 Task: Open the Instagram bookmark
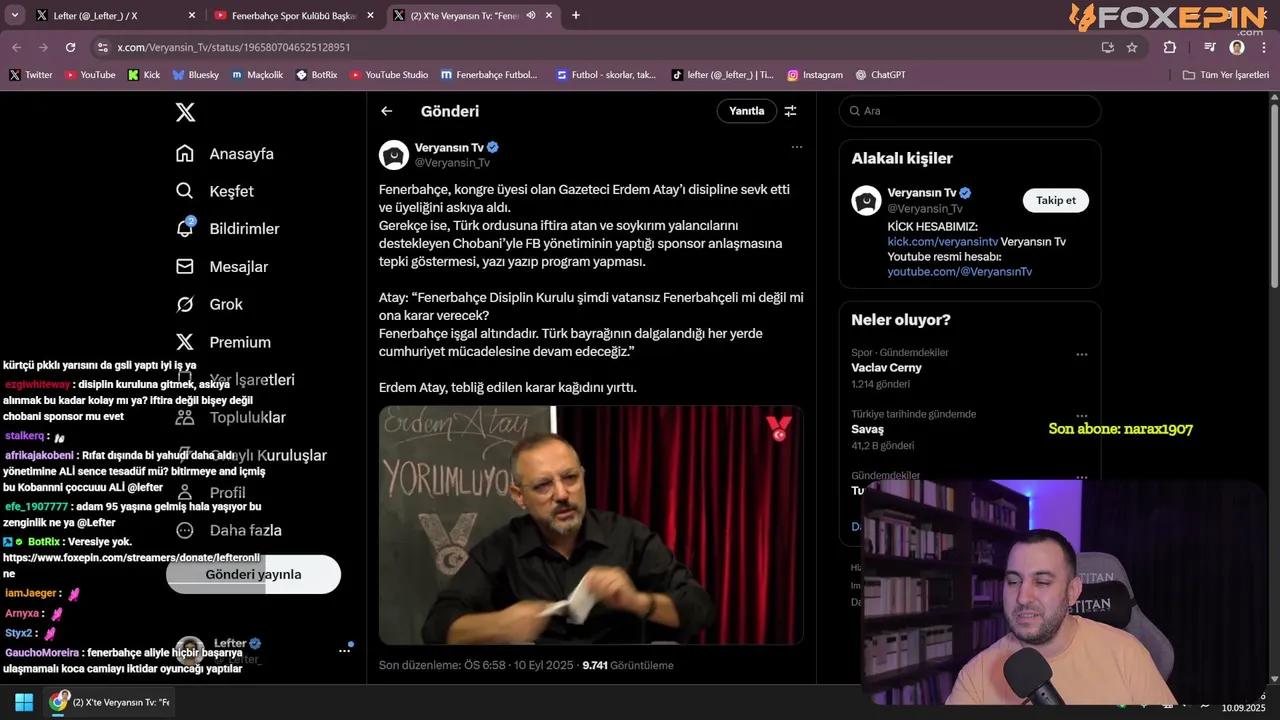click(x=814, y=74)
